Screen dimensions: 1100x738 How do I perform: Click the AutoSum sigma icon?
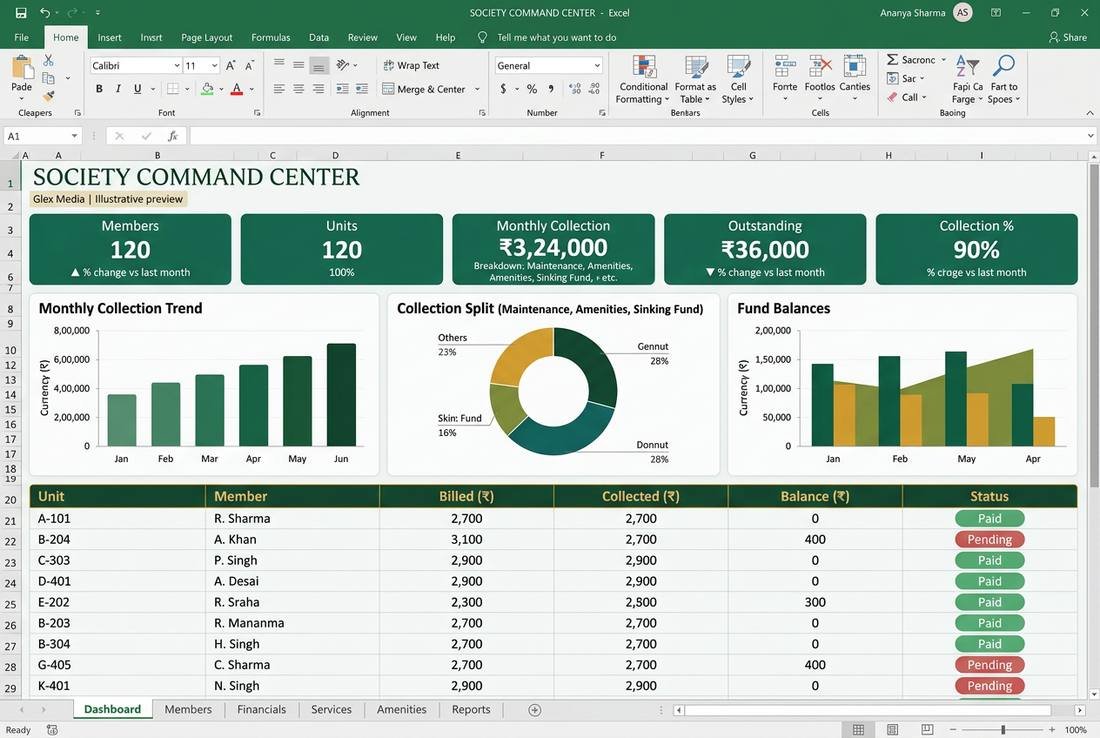(892, 60)
